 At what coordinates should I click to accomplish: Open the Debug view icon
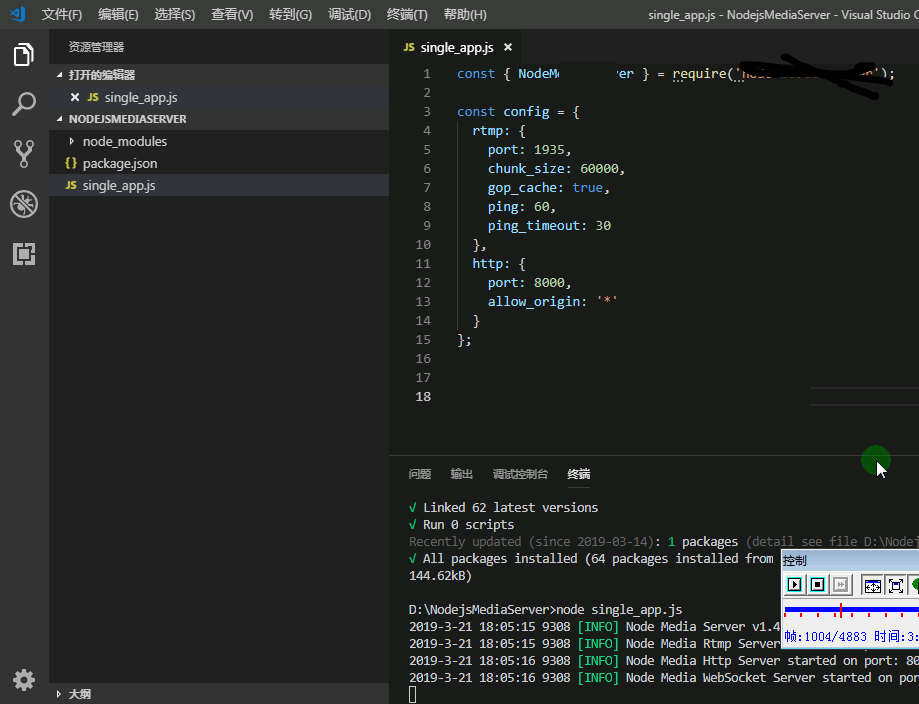23,204
